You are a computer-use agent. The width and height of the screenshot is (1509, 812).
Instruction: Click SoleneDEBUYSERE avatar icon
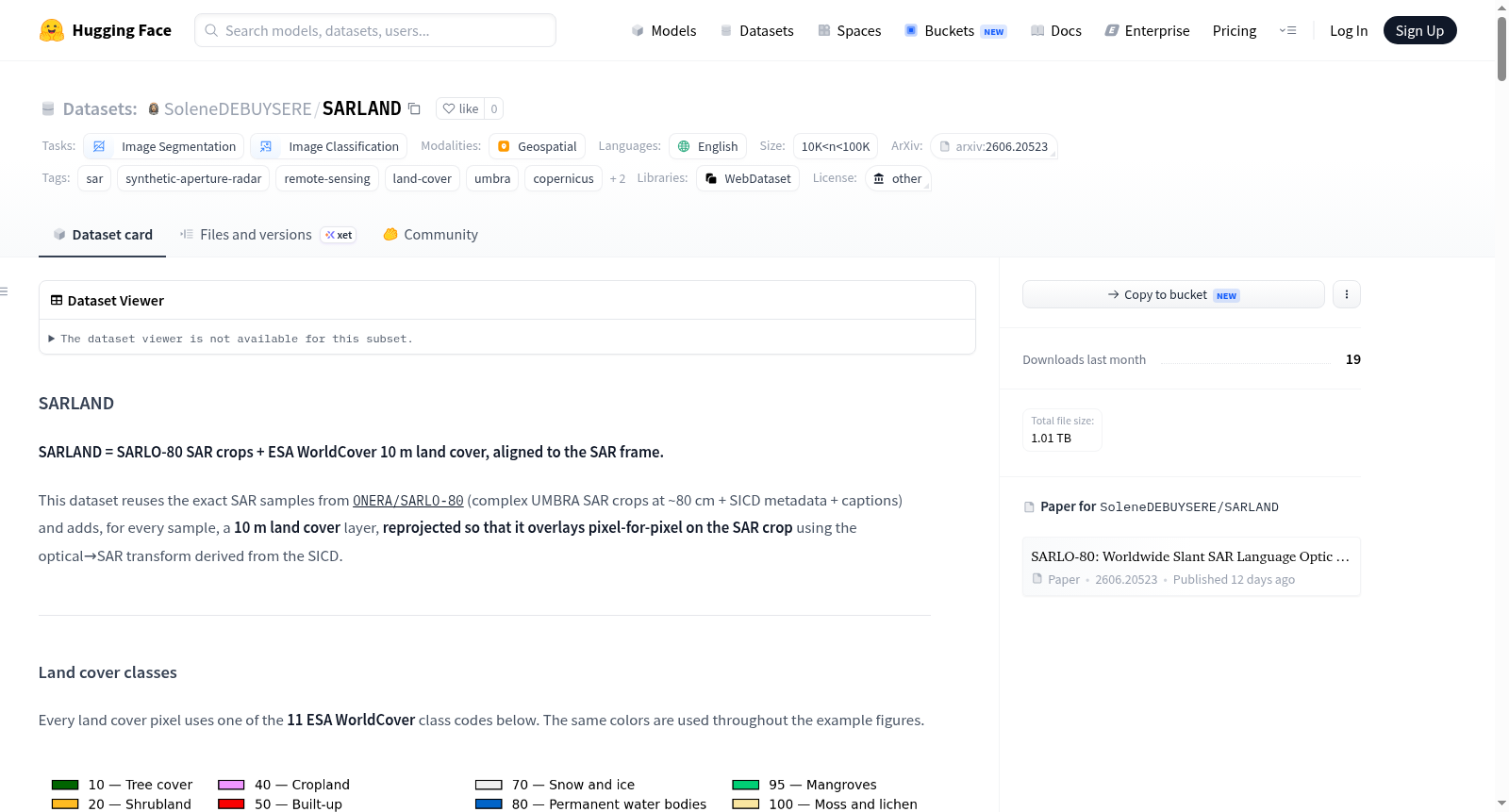154,108
